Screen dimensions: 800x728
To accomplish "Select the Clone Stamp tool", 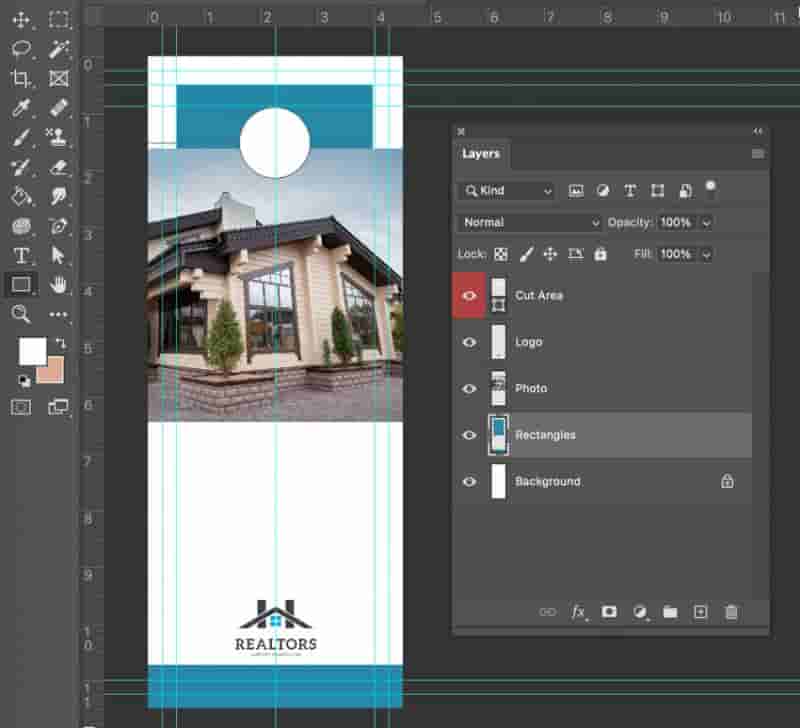I will click(x=58, y=138).
